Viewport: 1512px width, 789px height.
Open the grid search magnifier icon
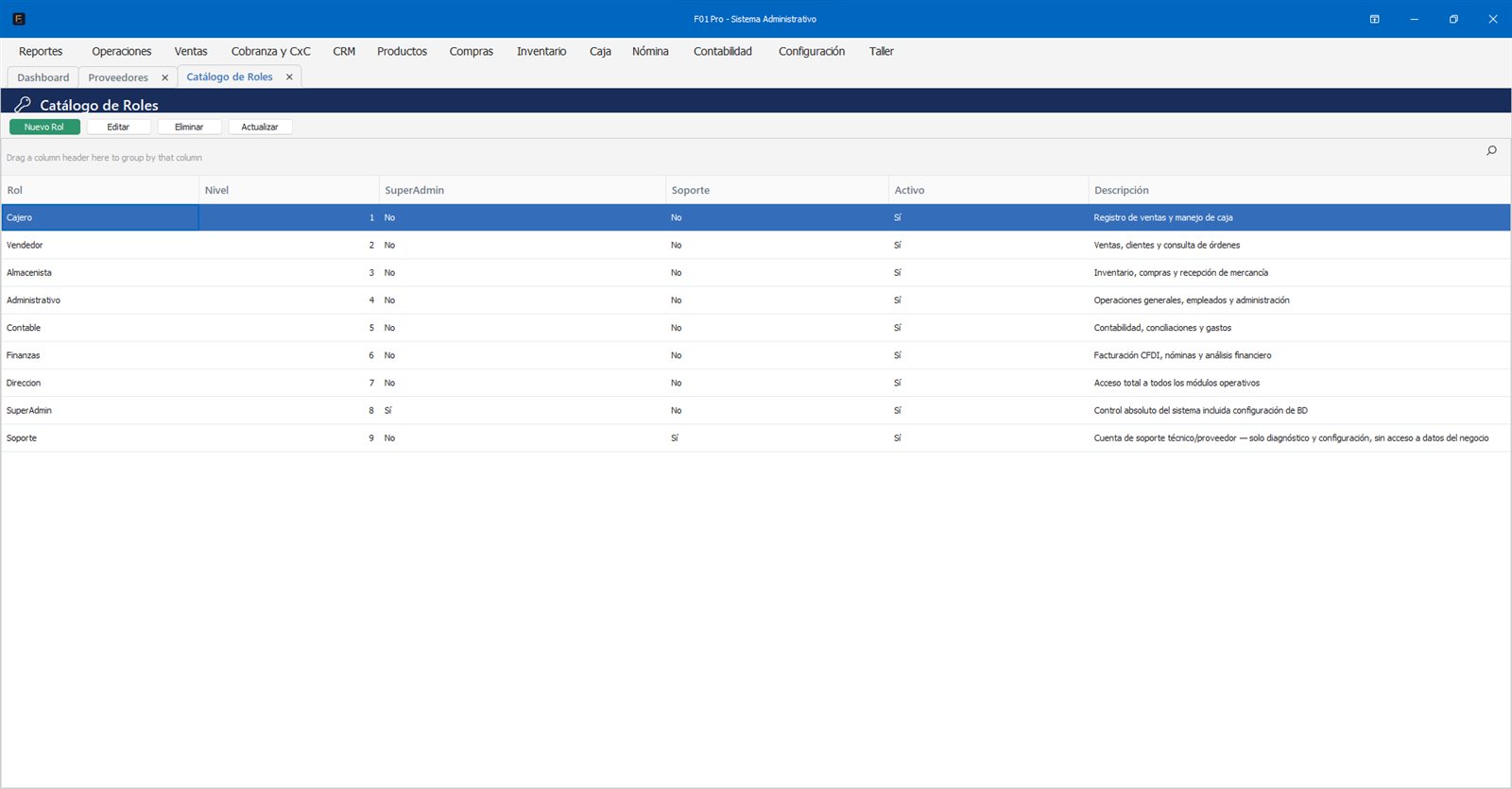click(x=1491, y=150)
